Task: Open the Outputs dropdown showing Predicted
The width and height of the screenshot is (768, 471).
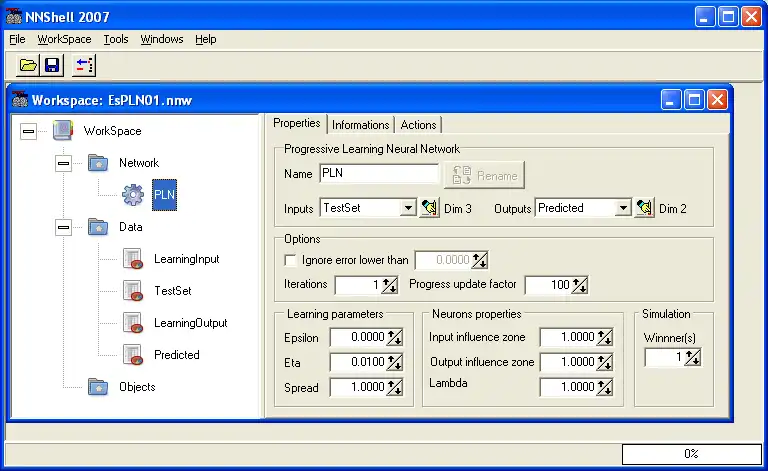Action: coord(623,208)
